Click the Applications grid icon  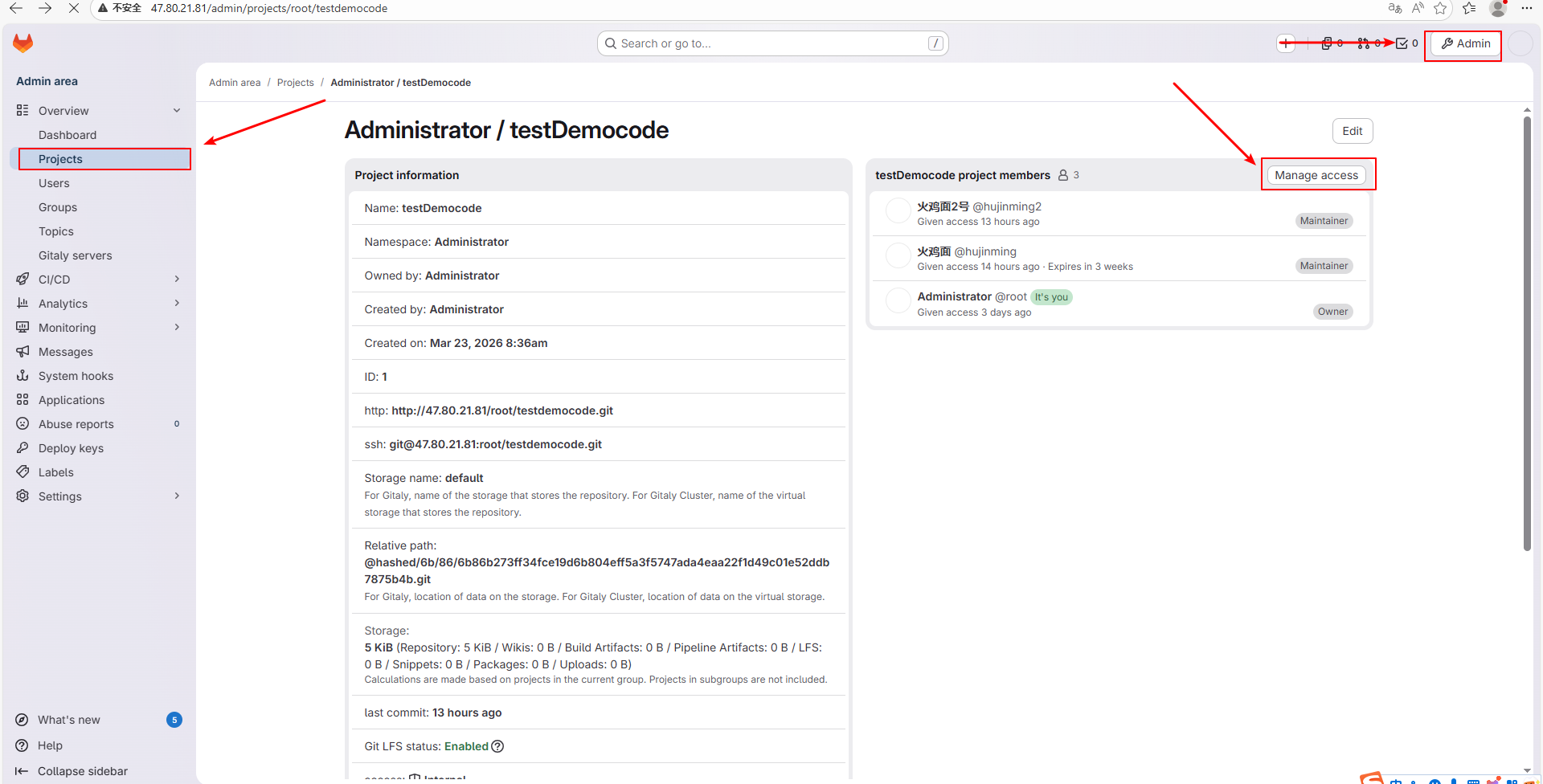coord(23,399)
